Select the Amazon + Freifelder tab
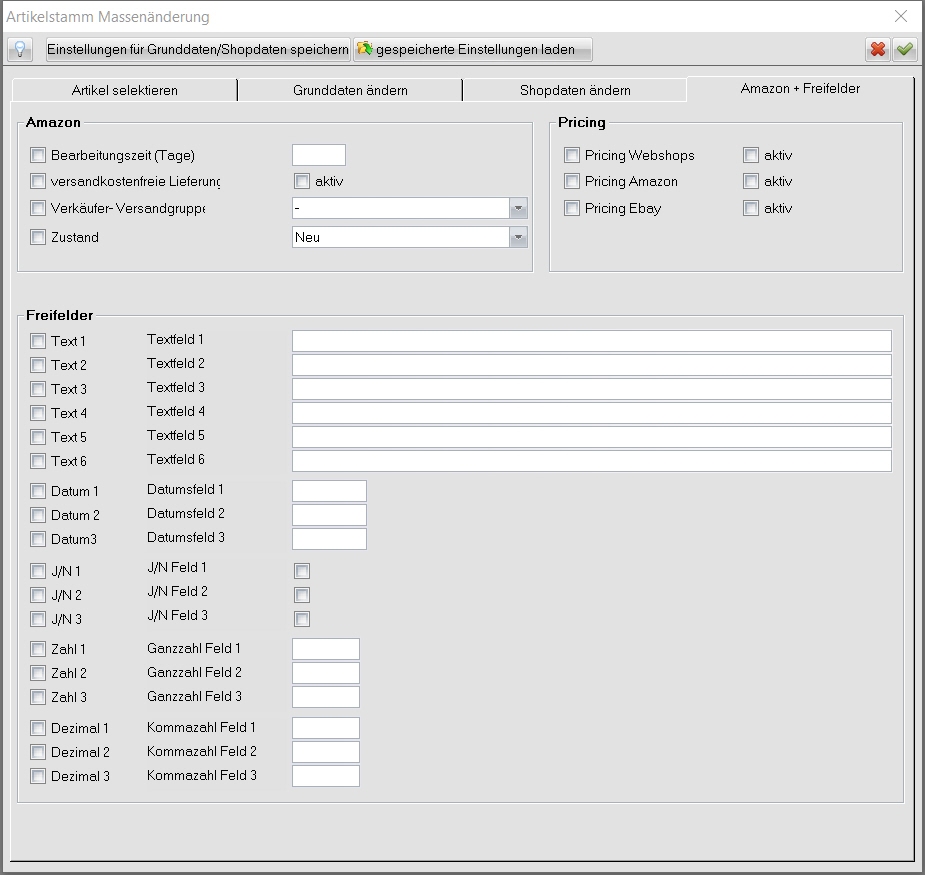 pos(800,89)
